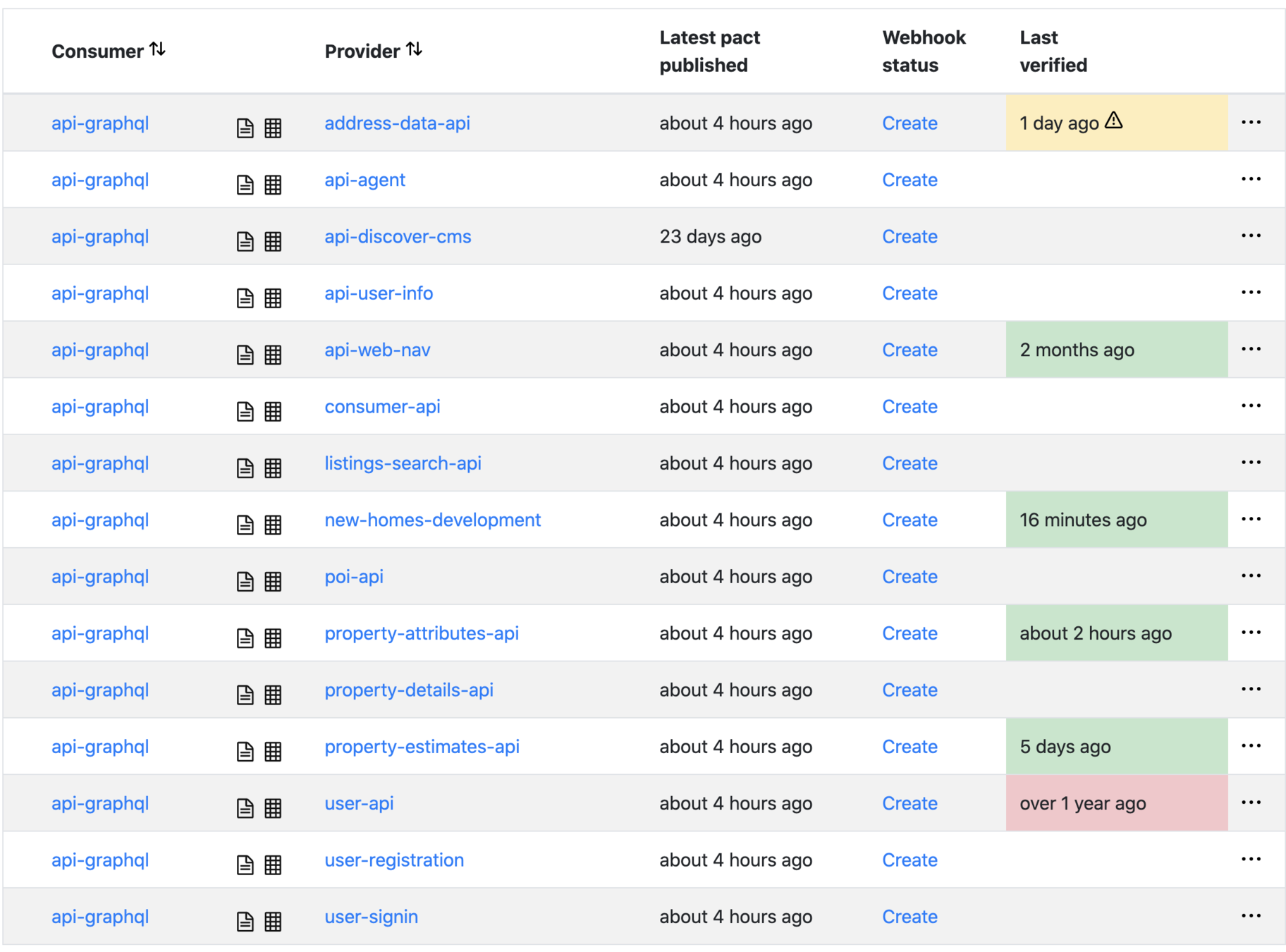1286x952 pixels.
Task: Create webhook for user-api row
Action: click(910, 803)
